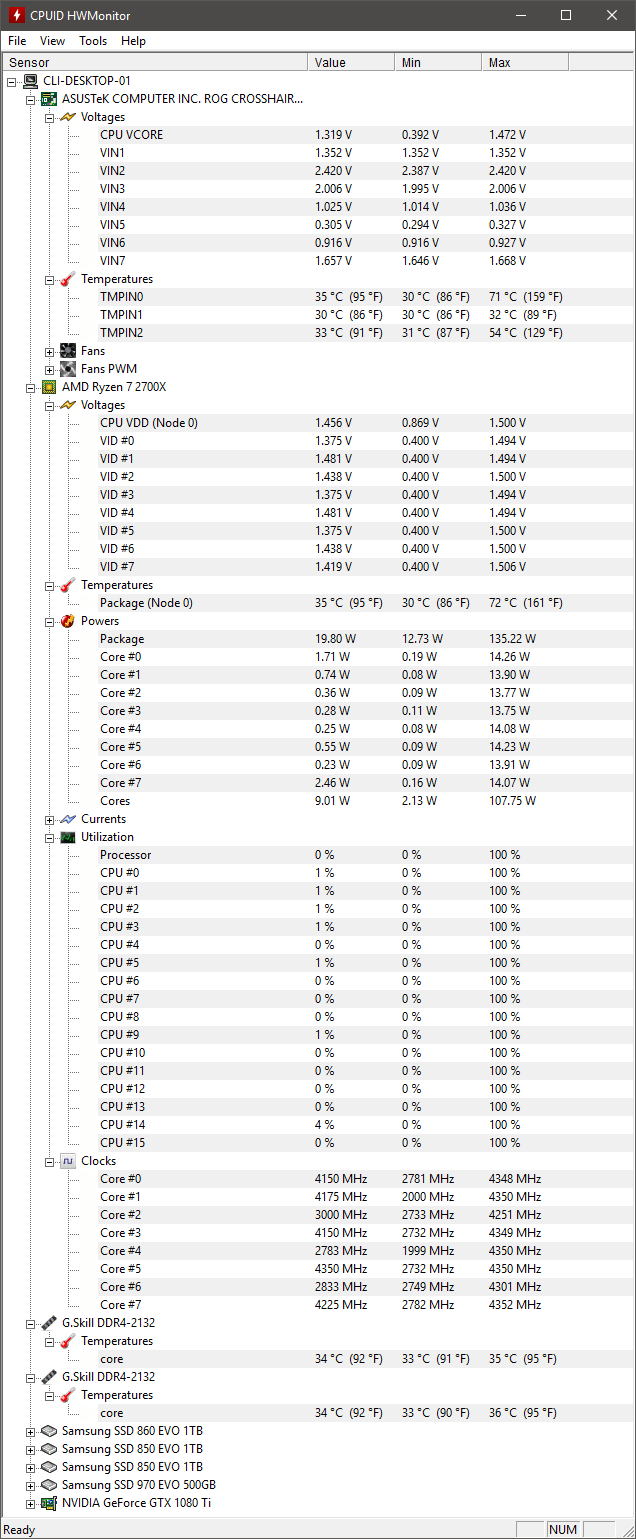Viewport: 636px width, 1539px height.
Task: Click the ASUSTeK motherboard chip icon
Action: [49, 99]
